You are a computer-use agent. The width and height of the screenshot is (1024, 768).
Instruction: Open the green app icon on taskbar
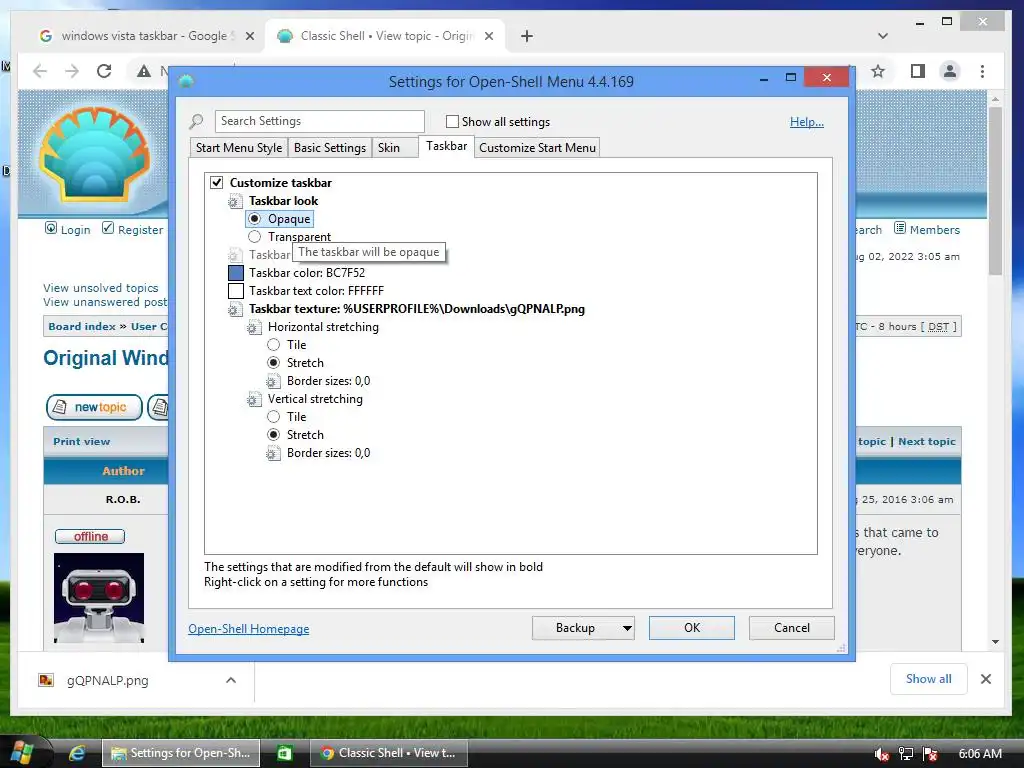click(284, 753)
